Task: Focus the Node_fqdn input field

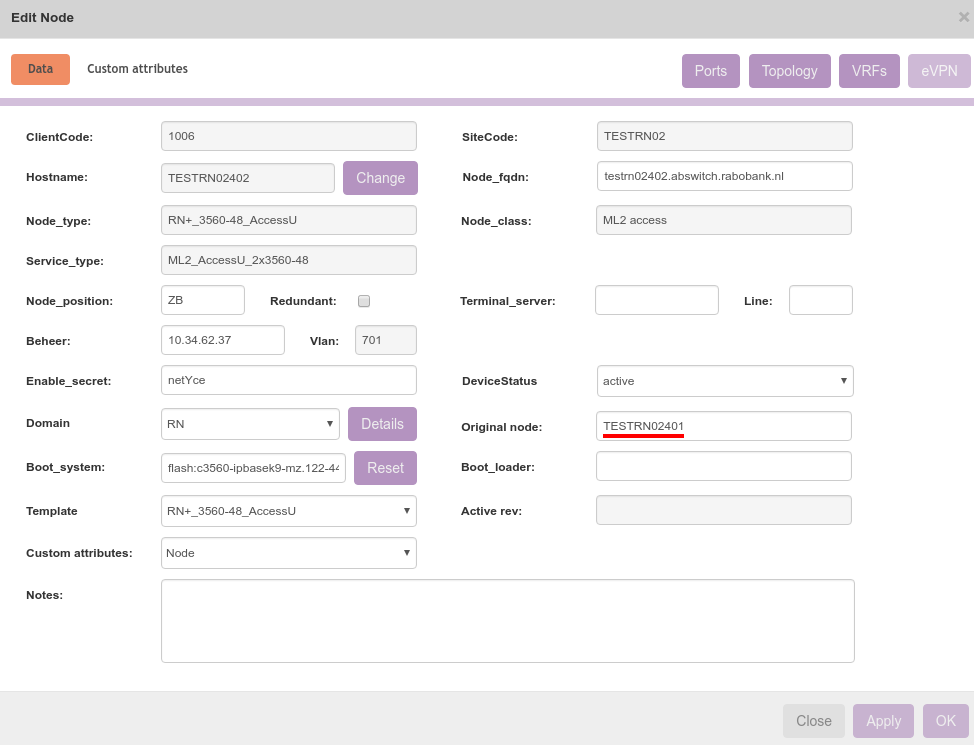Action: [x=724, y=176]
